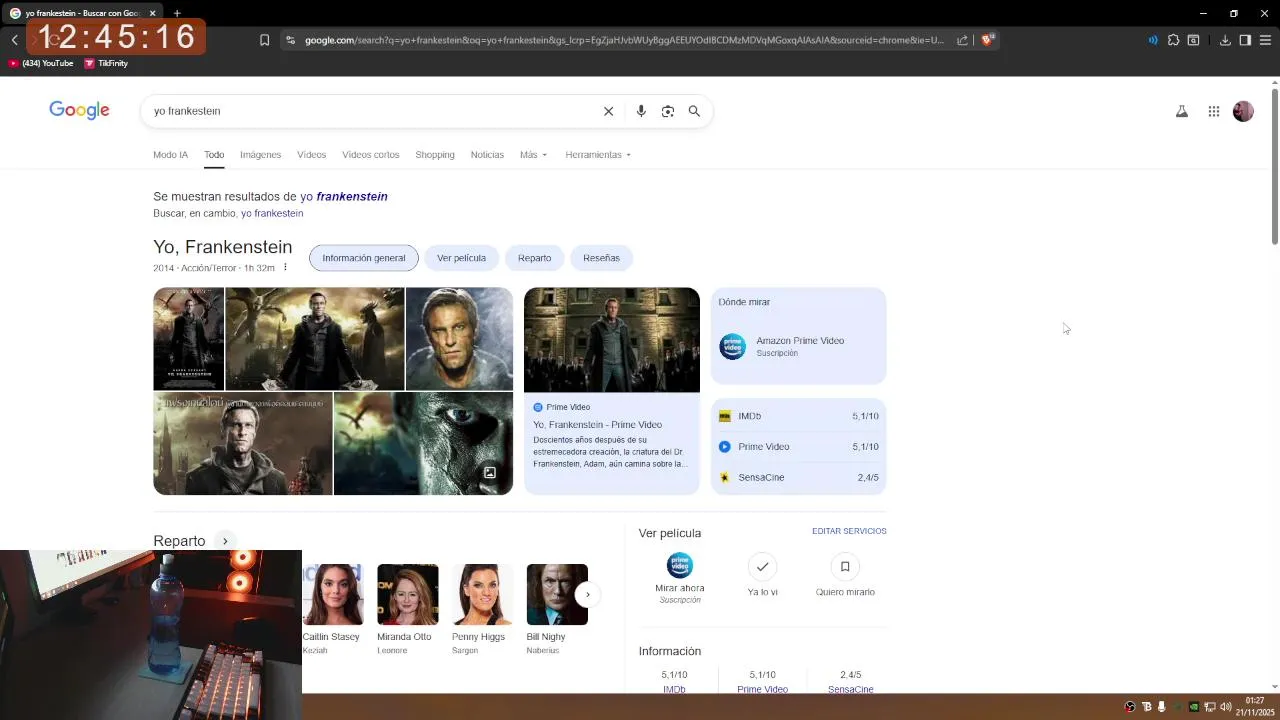Open the Google apps grid icon
Image resolution: width=1280 pixels, height=720 pixels.
click(1214, 112)
